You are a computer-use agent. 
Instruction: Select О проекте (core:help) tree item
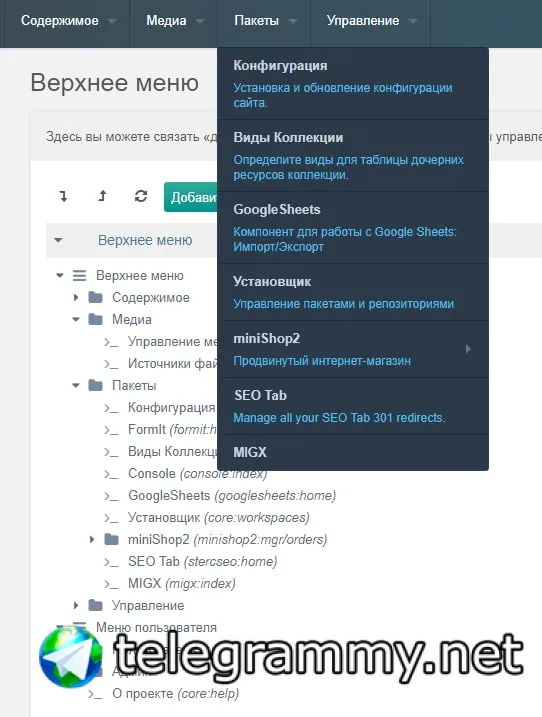pyautogui.click(x=176, y=694)
